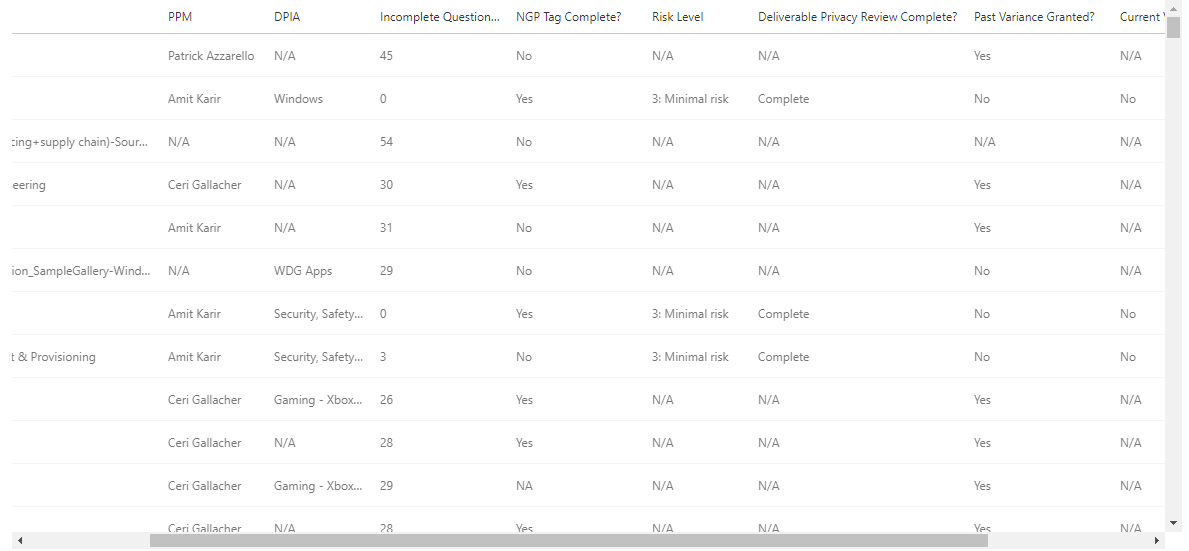Sort by the DPIA column header
Viewport: 1189px width, 551px height.
pos(287,17)
